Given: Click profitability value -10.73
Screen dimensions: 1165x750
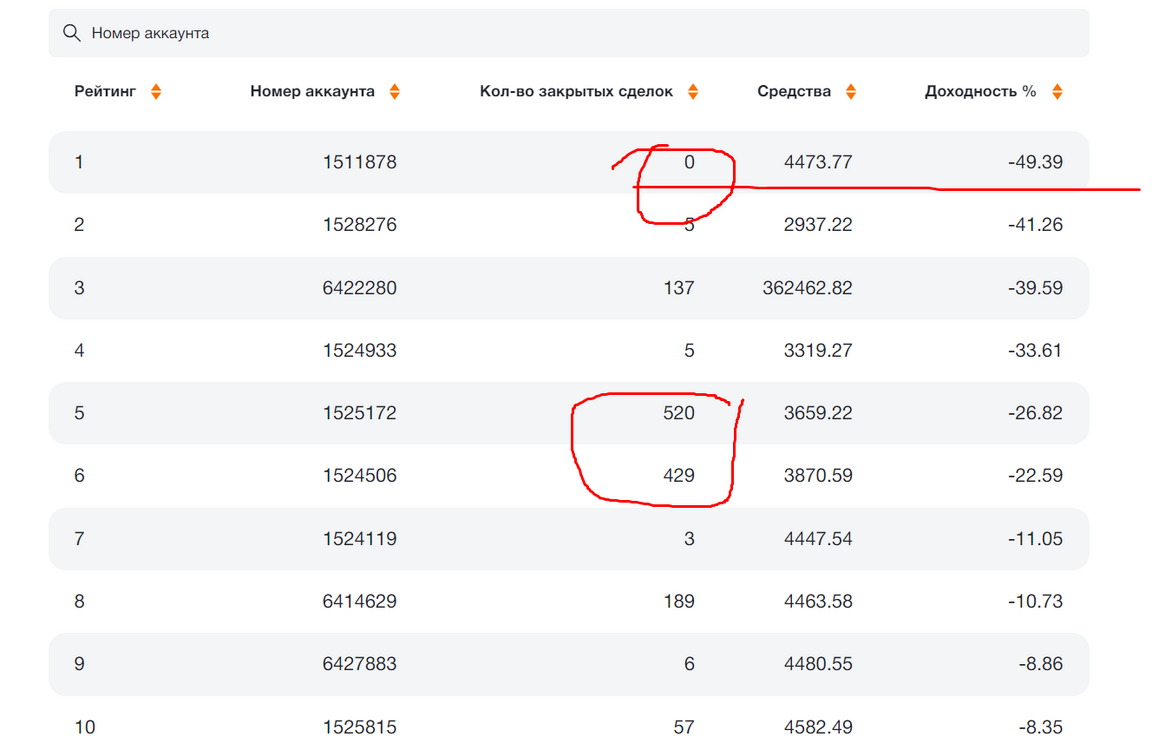Looking at the screenshot, I should (x=1035, y=601).
